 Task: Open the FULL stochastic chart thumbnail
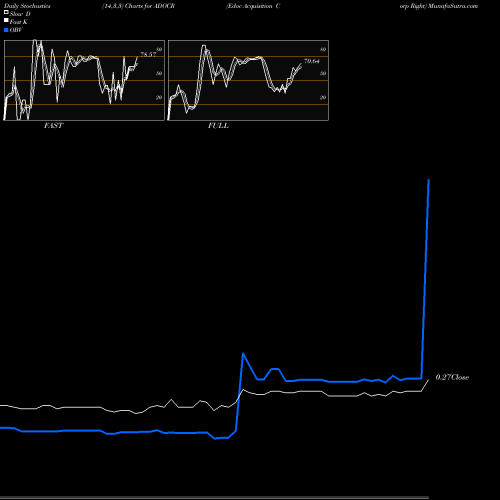point(248,80)
